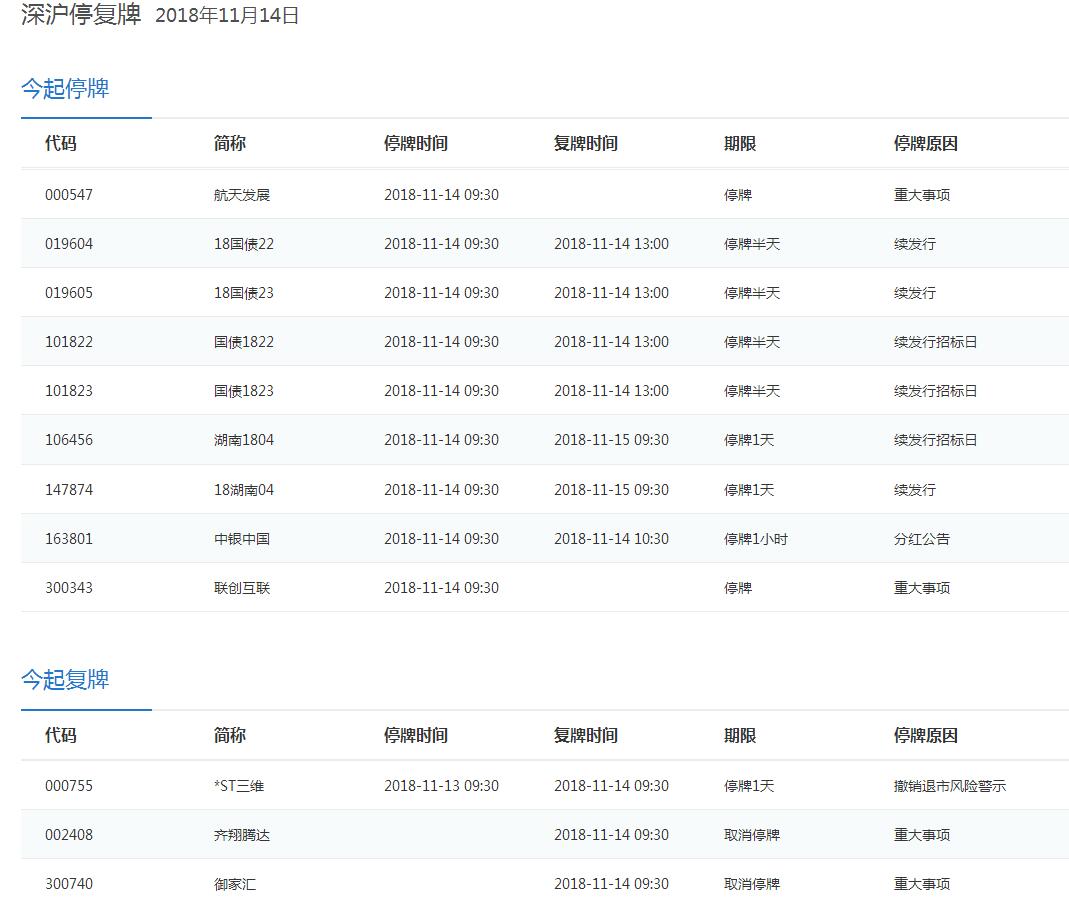Screen dimensions: 1069x905
Task: Click the 停牌原因 header in 今起停牌 table
Action: click(925, 144)
